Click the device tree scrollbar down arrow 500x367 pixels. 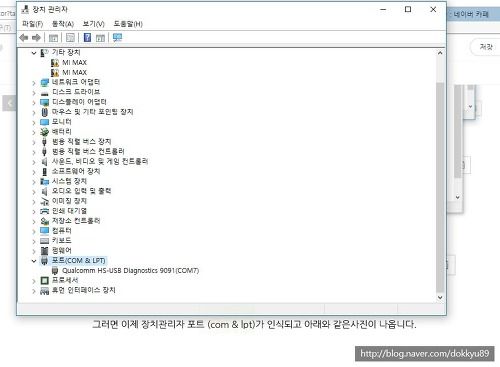[x=440, y=297]
